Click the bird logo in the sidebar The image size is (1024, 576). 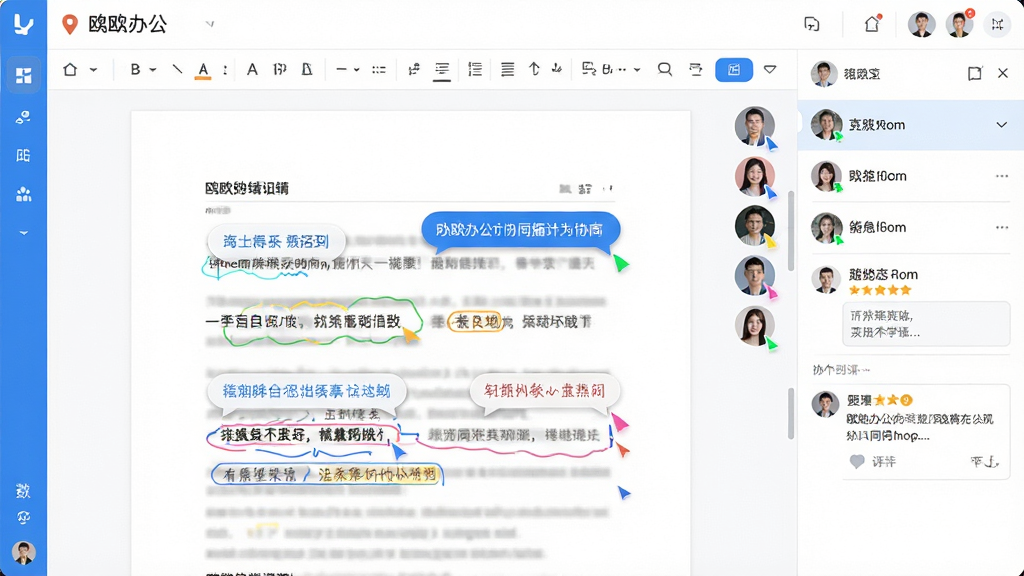tap(24, 24)
